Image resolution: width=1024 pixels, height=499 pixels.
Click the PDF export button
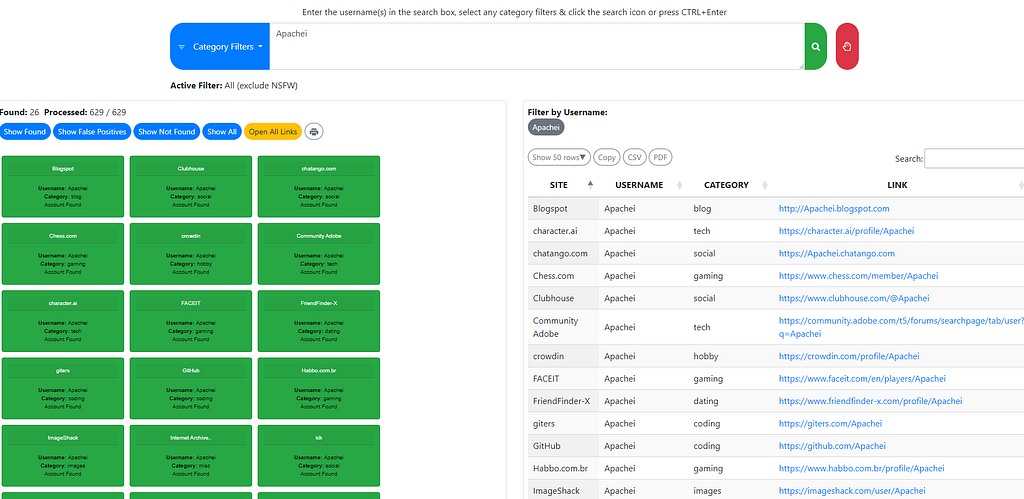(x=660, y=157)
